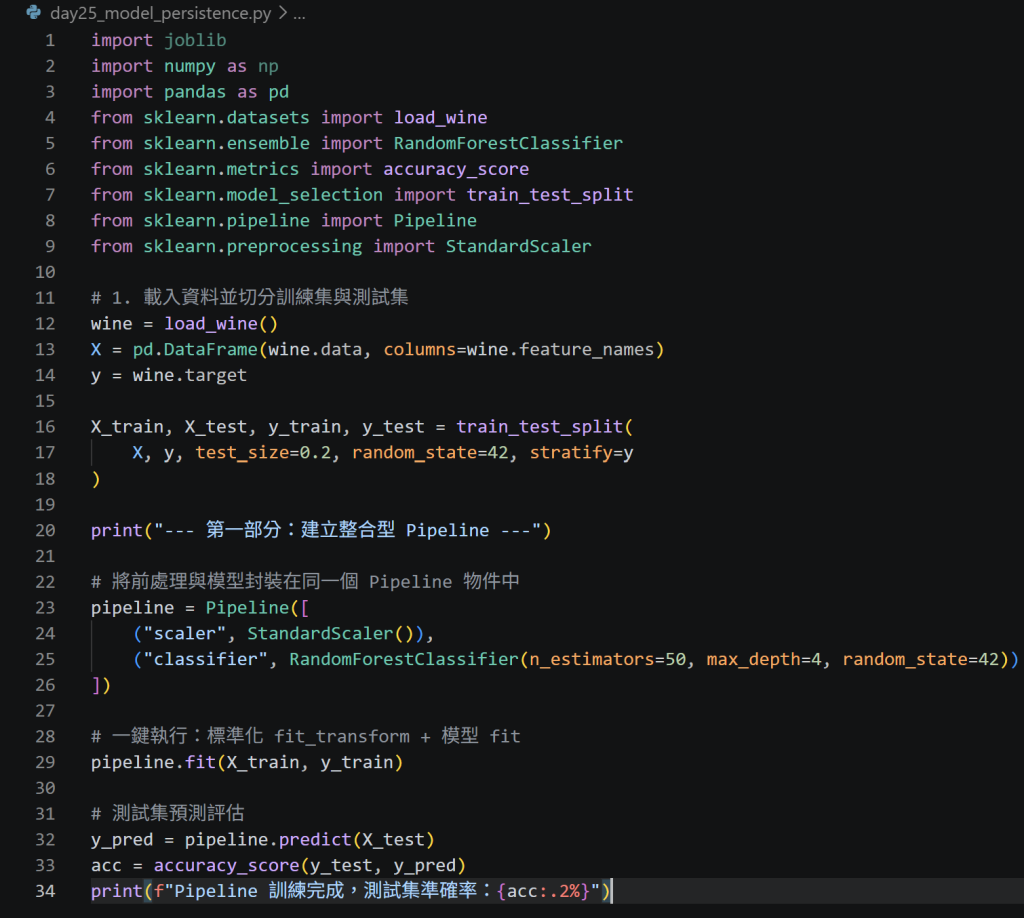
Task: Click the max_depth parameter on line 25
Action: pyautogui.click(x=754, y=659)
